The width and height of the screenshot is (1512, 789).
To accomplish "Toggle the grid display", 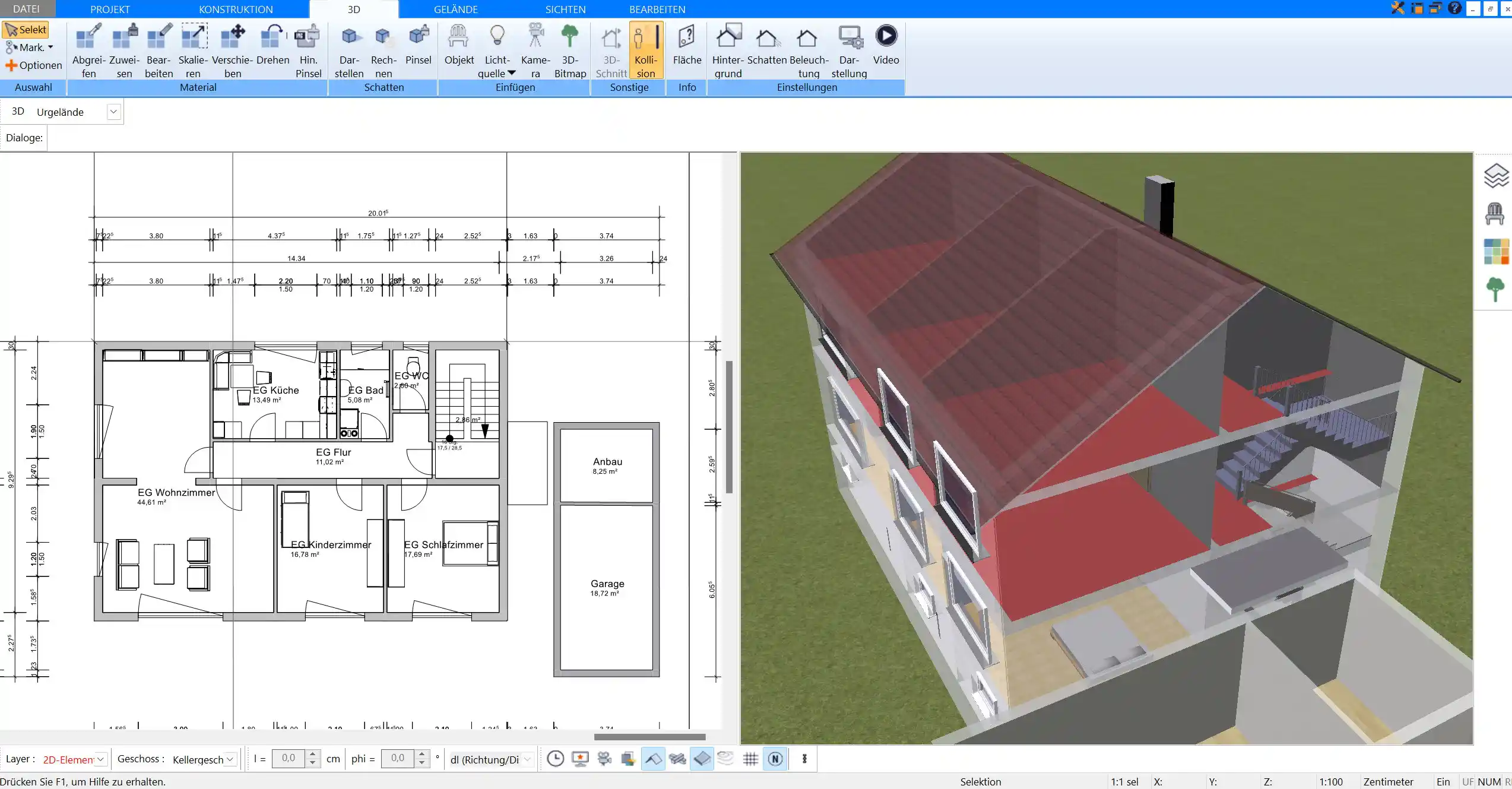I will [x=750, y=759].
